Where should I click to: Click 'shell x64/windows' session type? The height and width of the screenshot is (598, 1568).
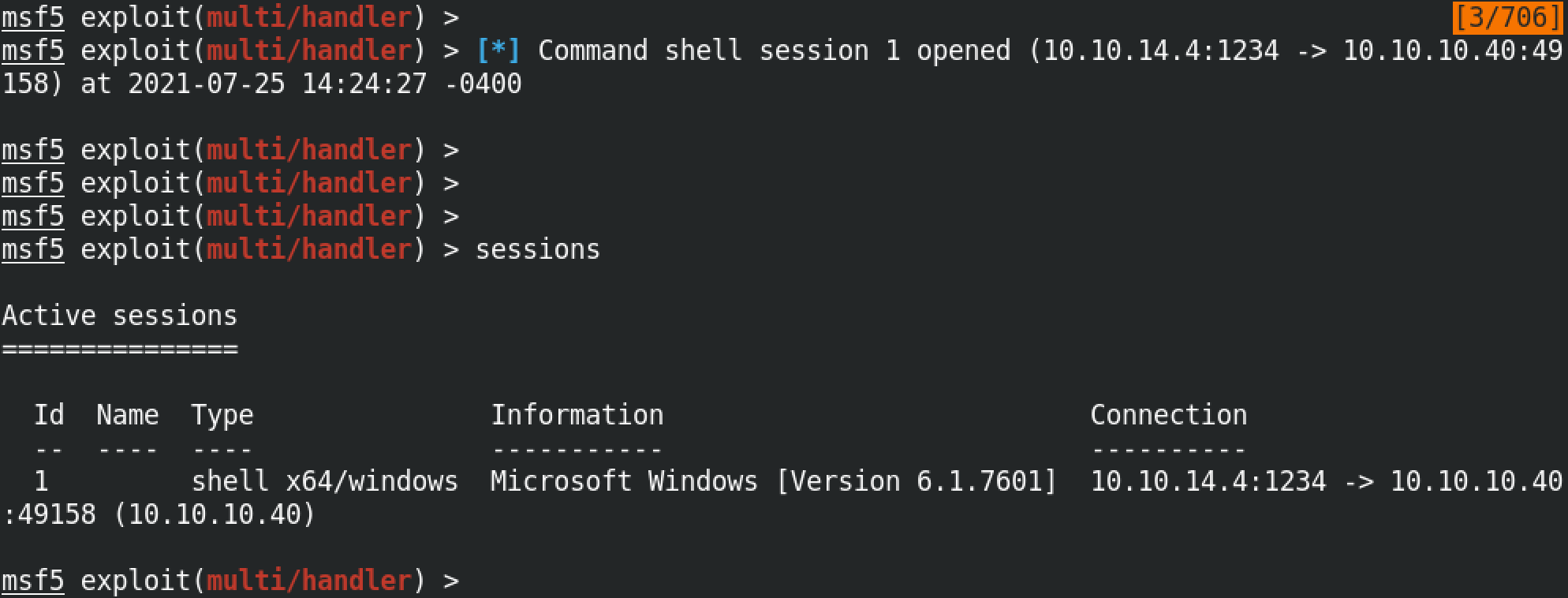pyautogui.click(x=324, y=481)
